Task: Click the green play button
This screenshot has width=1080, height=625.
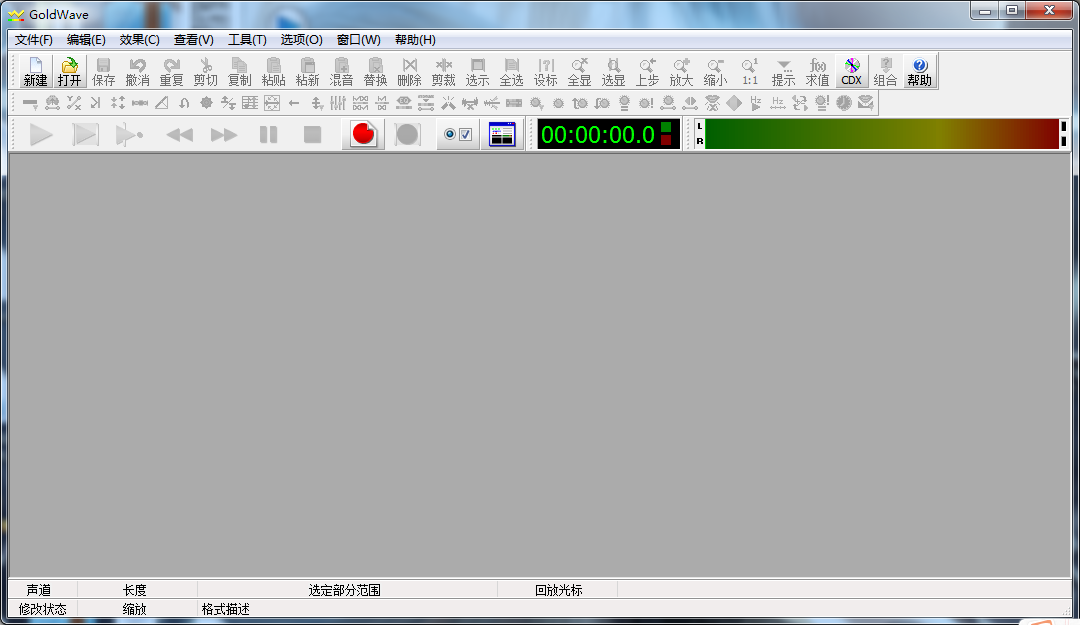Action: (x=41, y=134)
